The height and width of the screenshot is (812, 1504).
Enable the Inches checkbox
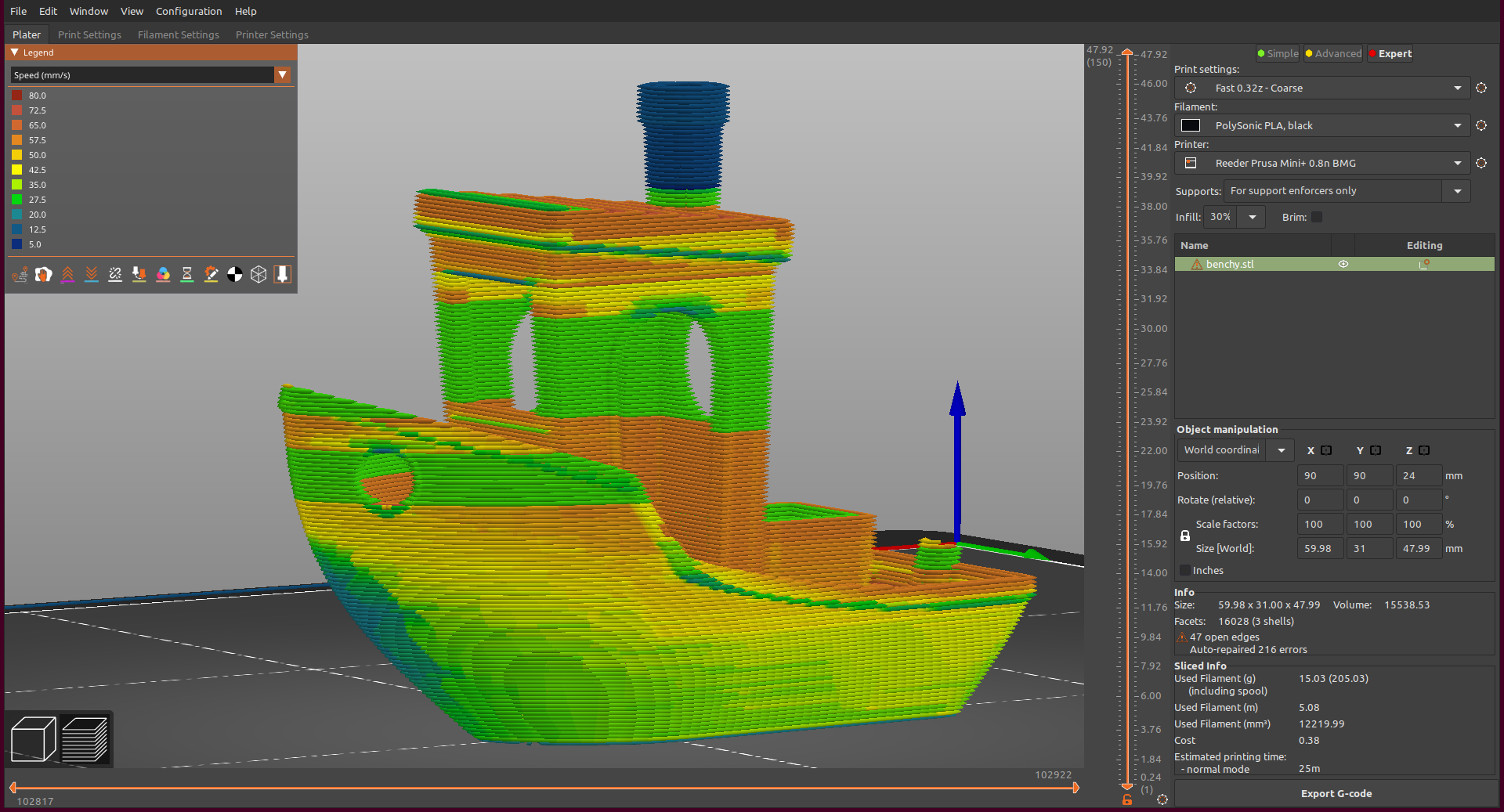coord(1185,571)
